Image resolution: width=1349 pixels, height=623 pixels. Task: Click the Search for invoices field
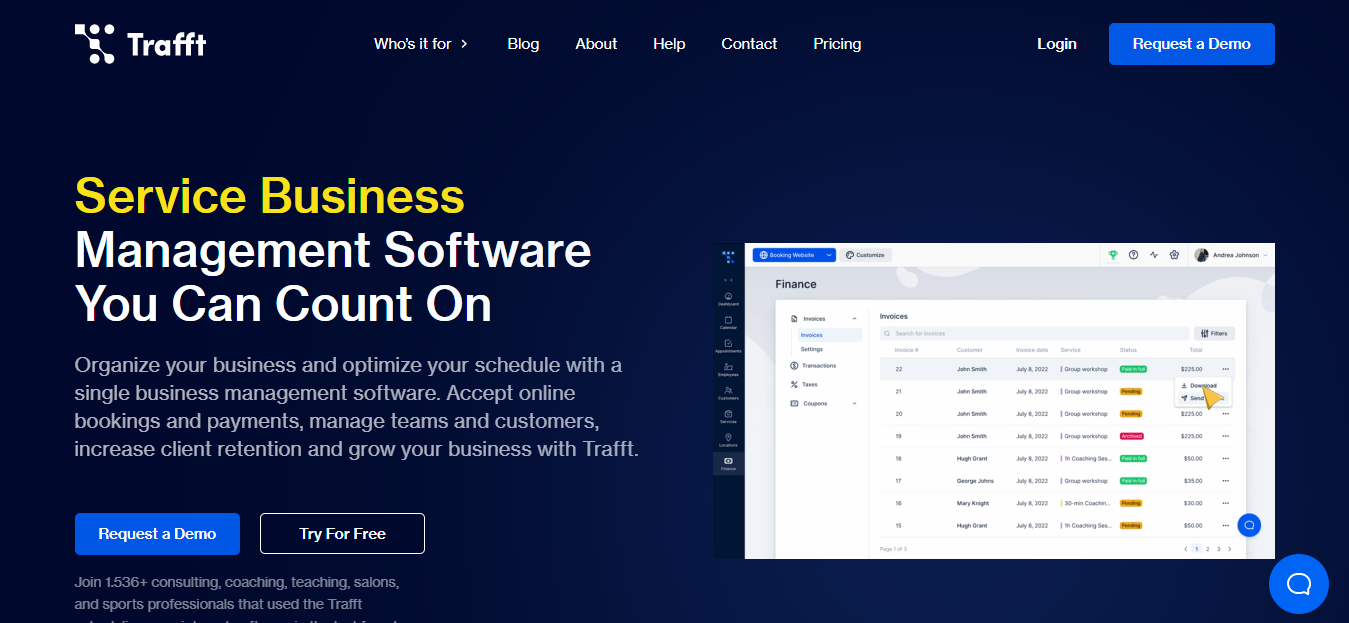pos(1034,333)
